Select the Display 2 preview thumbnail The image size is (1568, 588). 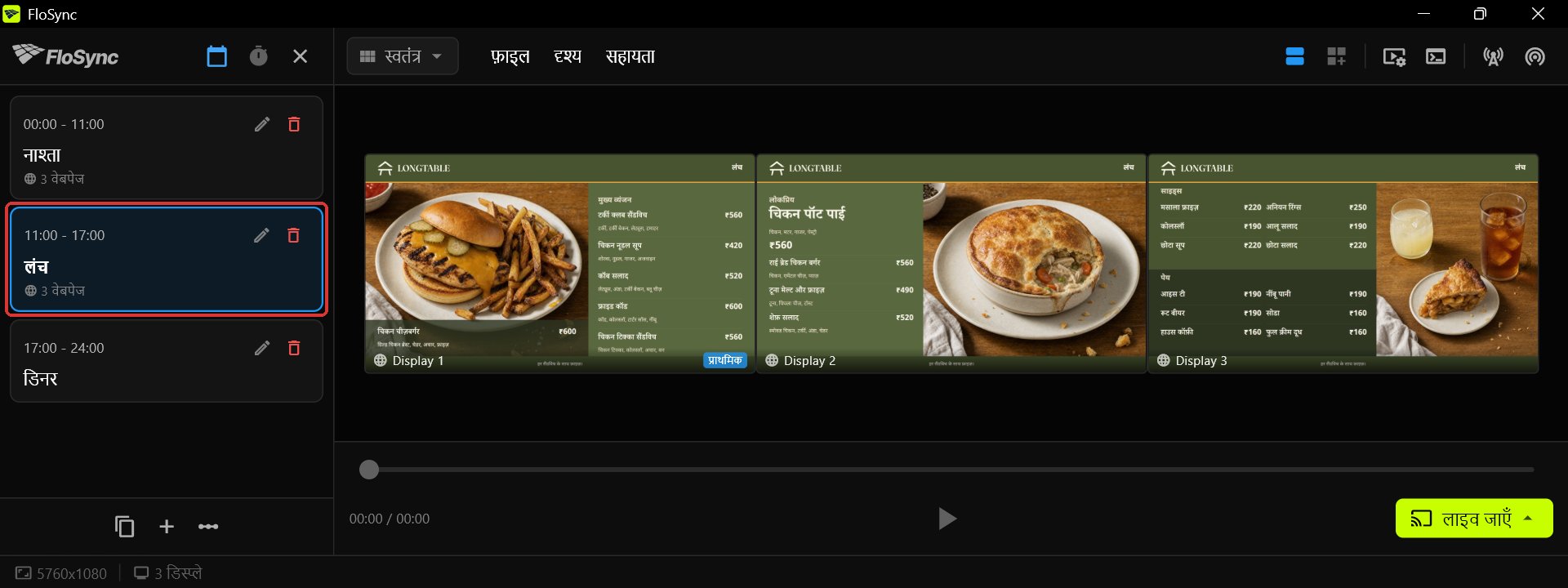[951, 264]
